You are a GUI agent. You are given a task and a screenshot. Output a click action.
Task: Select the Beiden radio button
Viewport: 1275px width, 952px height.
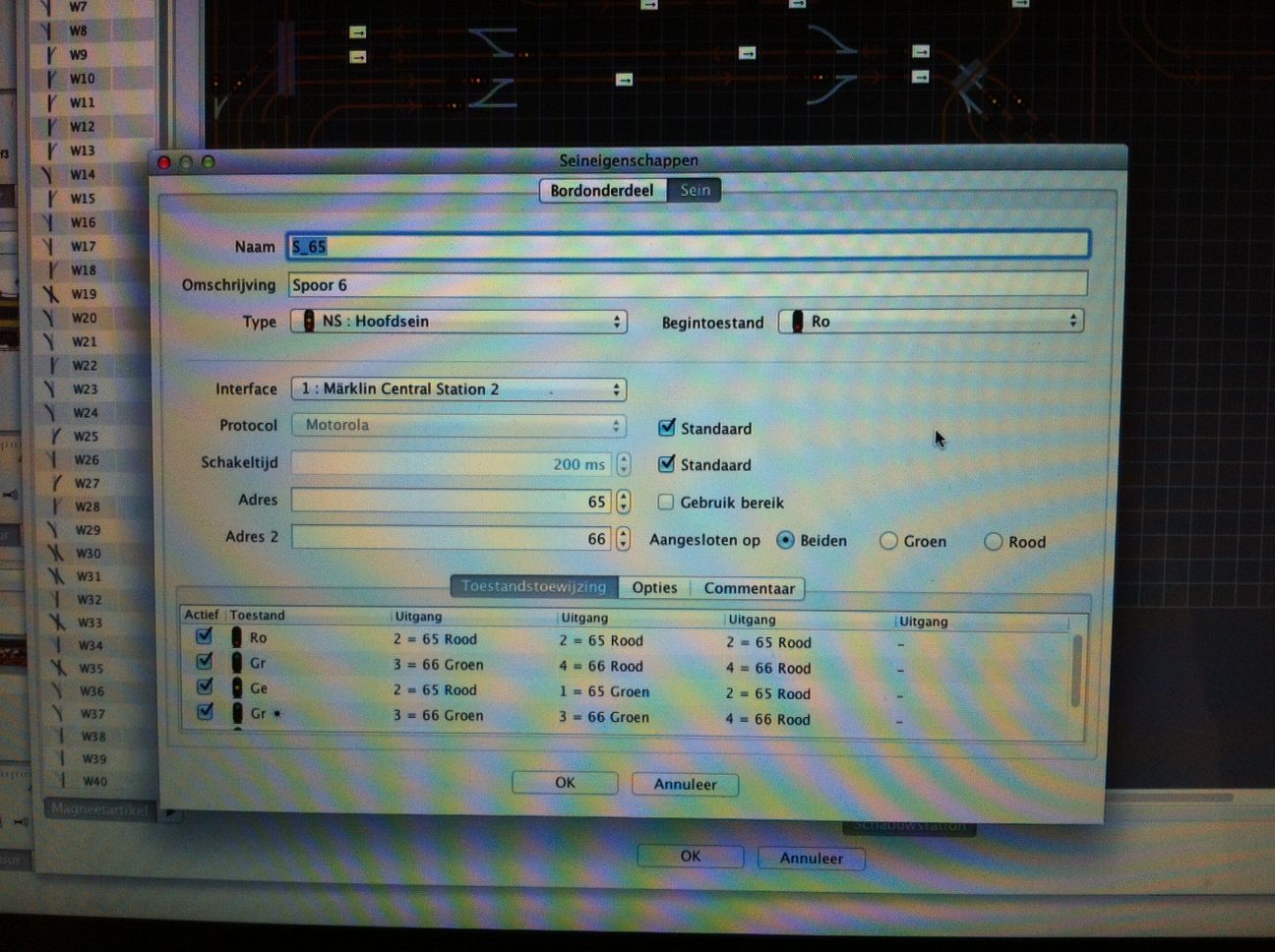pyautogui.click(x=785, y=540)
